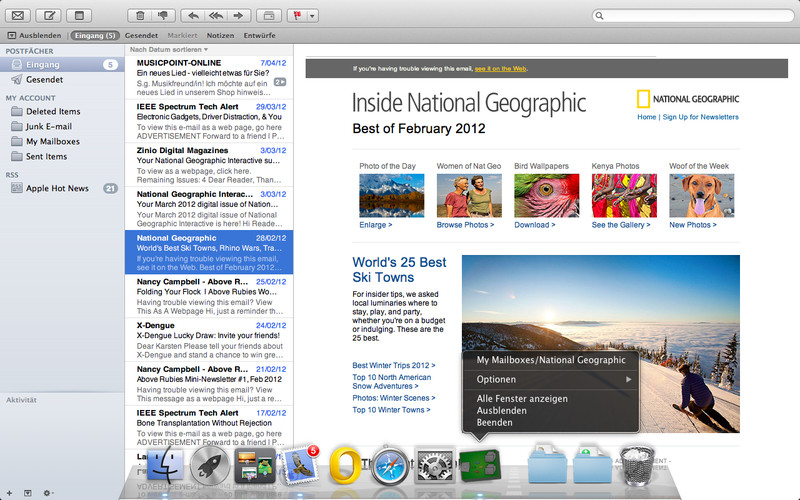This screenshot has height=500, width=800.
Task: Click the Woof of the Week dog thumbnail
Action: (702, 195)
